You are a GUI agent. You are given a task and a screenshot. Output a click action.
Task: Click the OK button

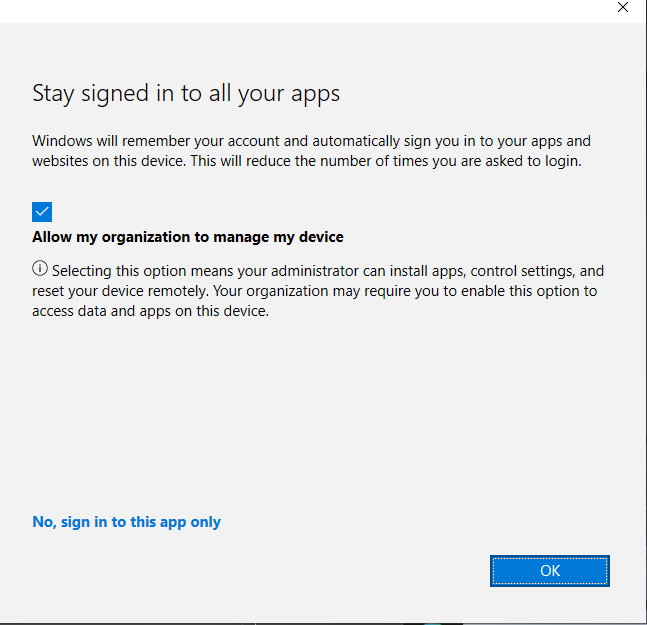pyautogui.click(x=549, y=570)
